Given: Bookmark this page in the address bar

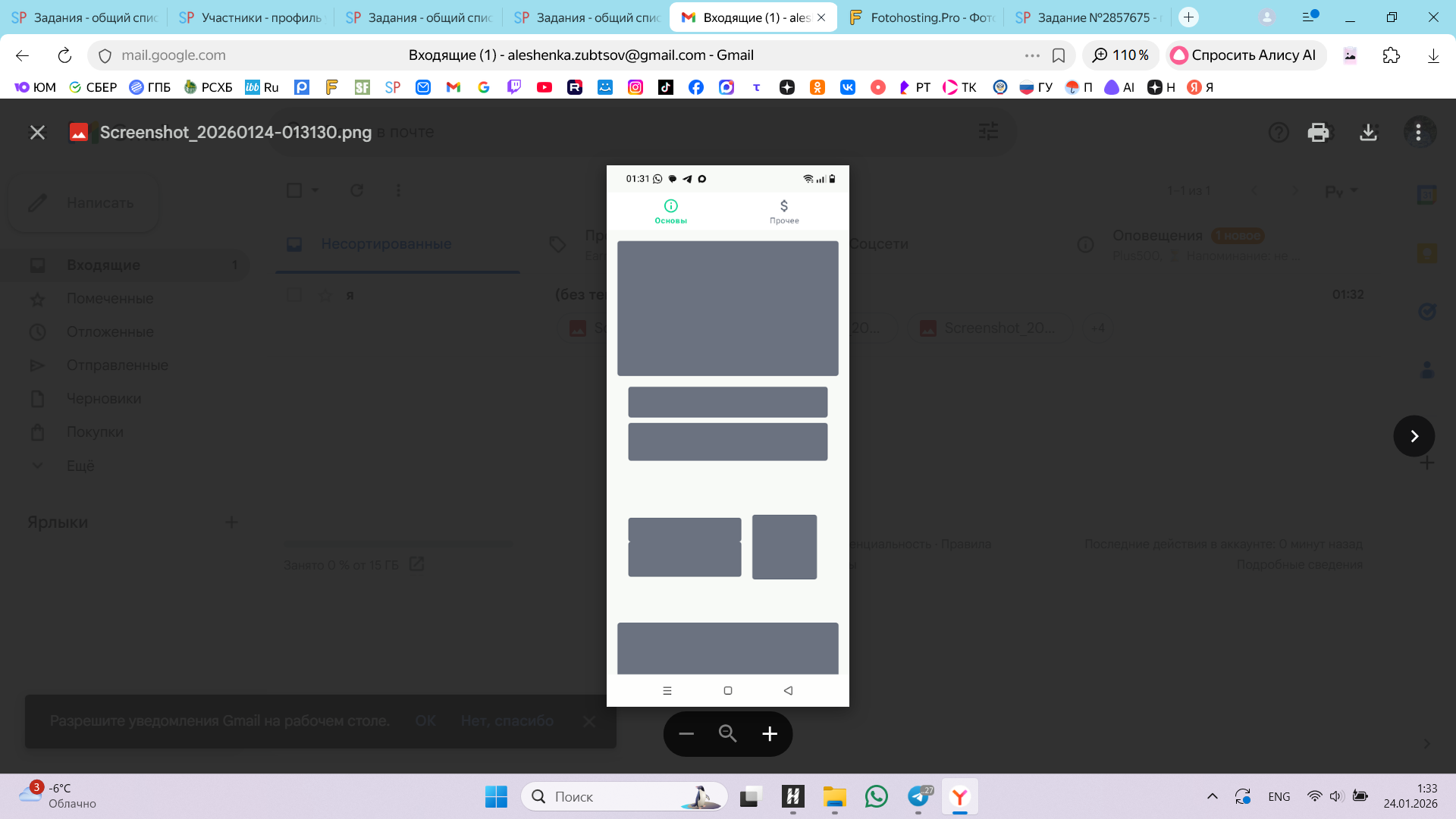Looking at the screenshot, I should pyautogui.click(x=1059, y=55).
